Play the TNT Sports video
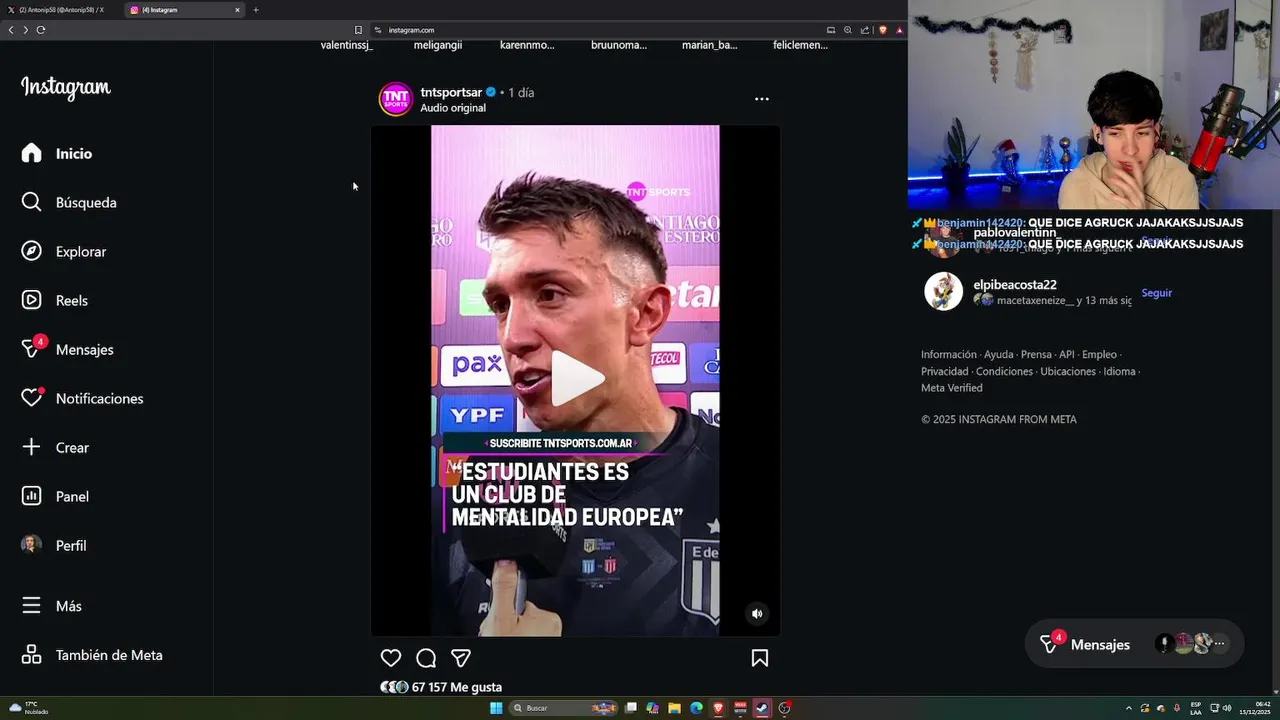Viewport: 1280px width, 720px height. 577,379
